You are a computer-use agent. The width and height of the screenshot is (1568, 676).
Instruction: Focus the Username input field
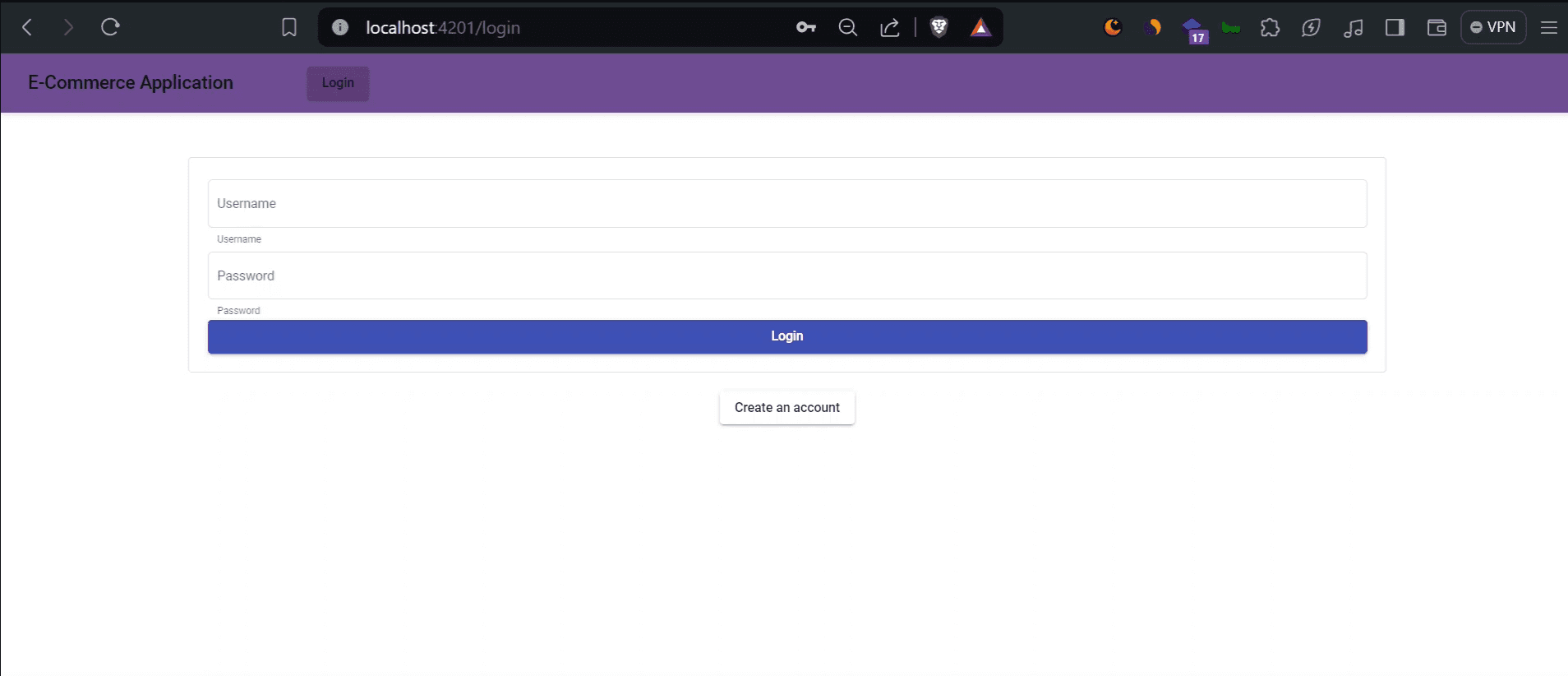point(787,203)
